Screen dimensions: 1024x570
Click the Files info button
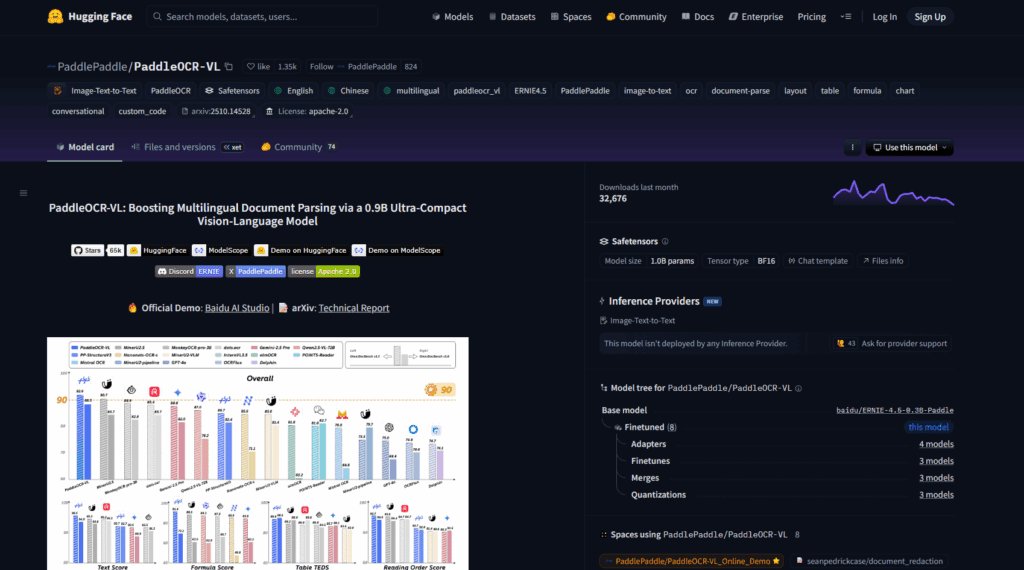pos(883,261)
